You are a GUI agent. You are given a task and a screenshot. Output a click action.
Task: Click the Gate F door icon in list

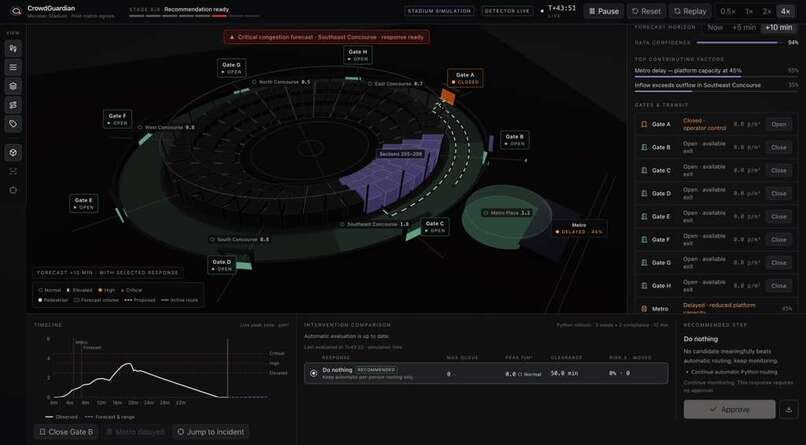pos(644,239)
